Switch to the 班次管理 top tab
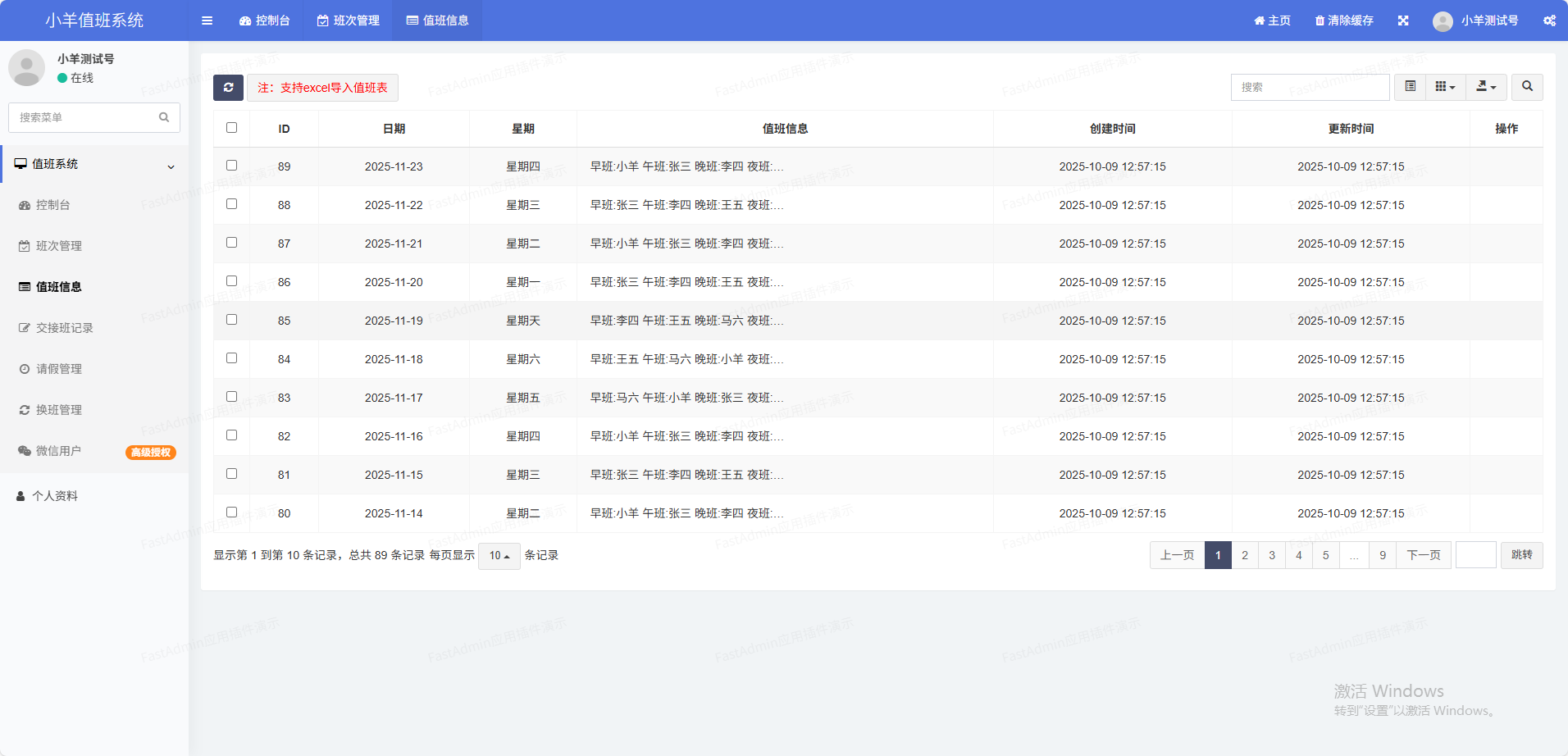 (349, 20)
